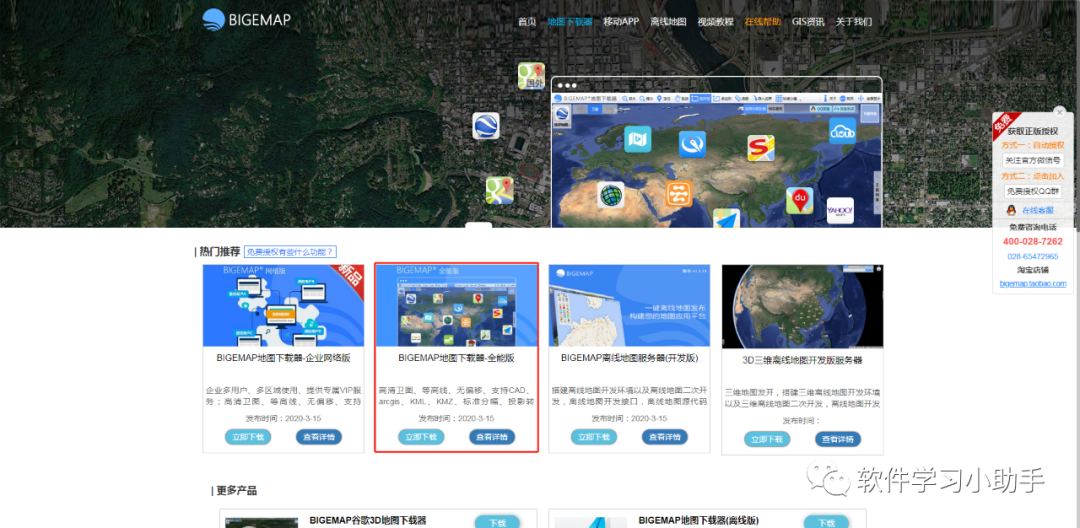Open the 企业网络版 product thumbnail
Viewport: 1080px width, 528px height.
(283, 306)
